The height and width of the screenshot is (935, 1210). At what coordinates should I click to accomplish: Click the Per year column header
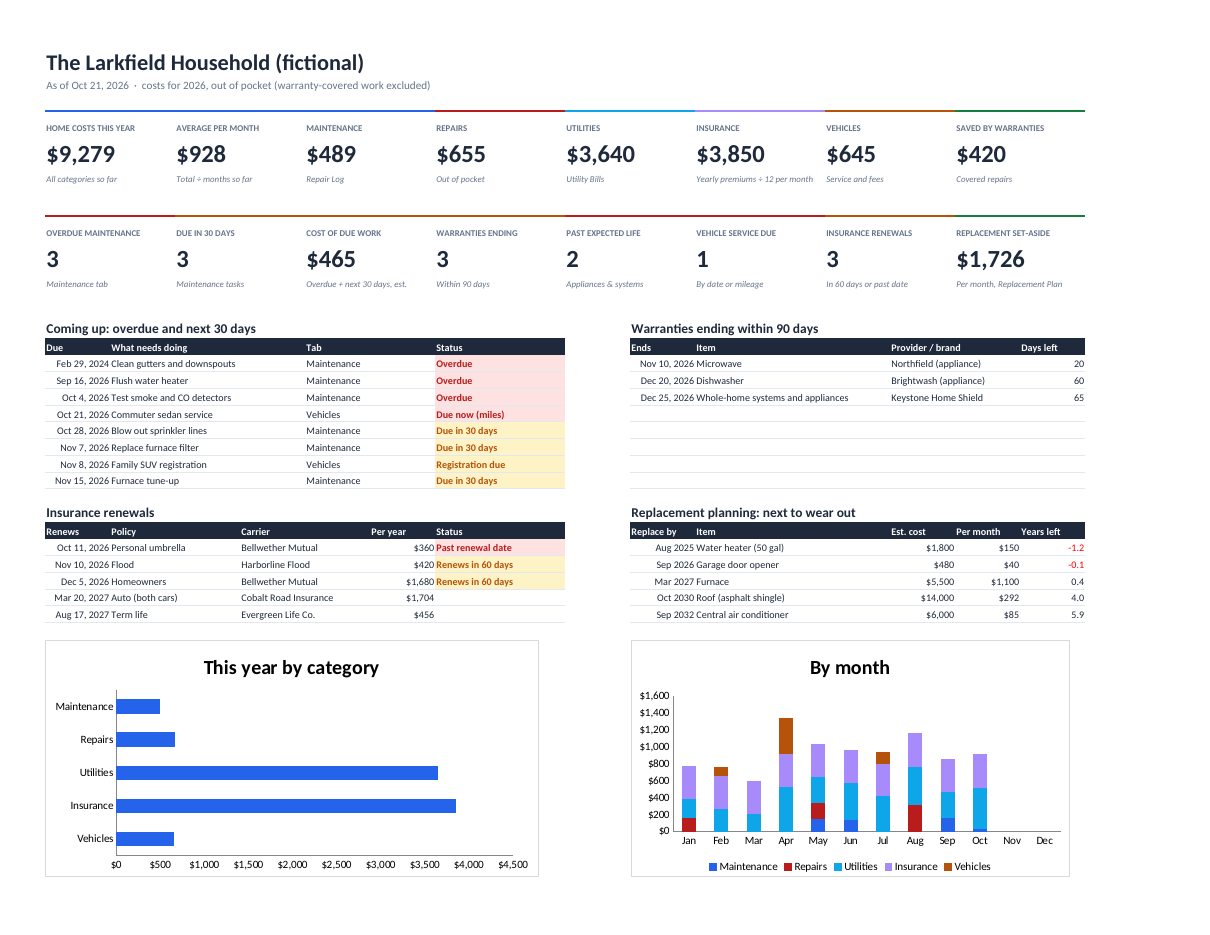(x=388, y=532)
